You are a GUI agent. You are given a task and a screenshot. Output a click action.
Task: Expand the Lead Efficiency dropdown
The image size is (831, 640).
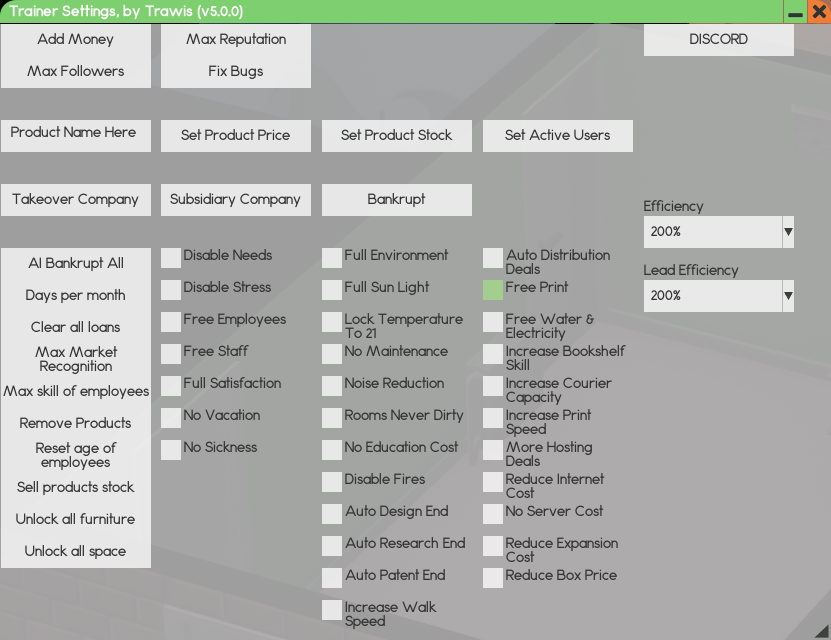point(788,296)
